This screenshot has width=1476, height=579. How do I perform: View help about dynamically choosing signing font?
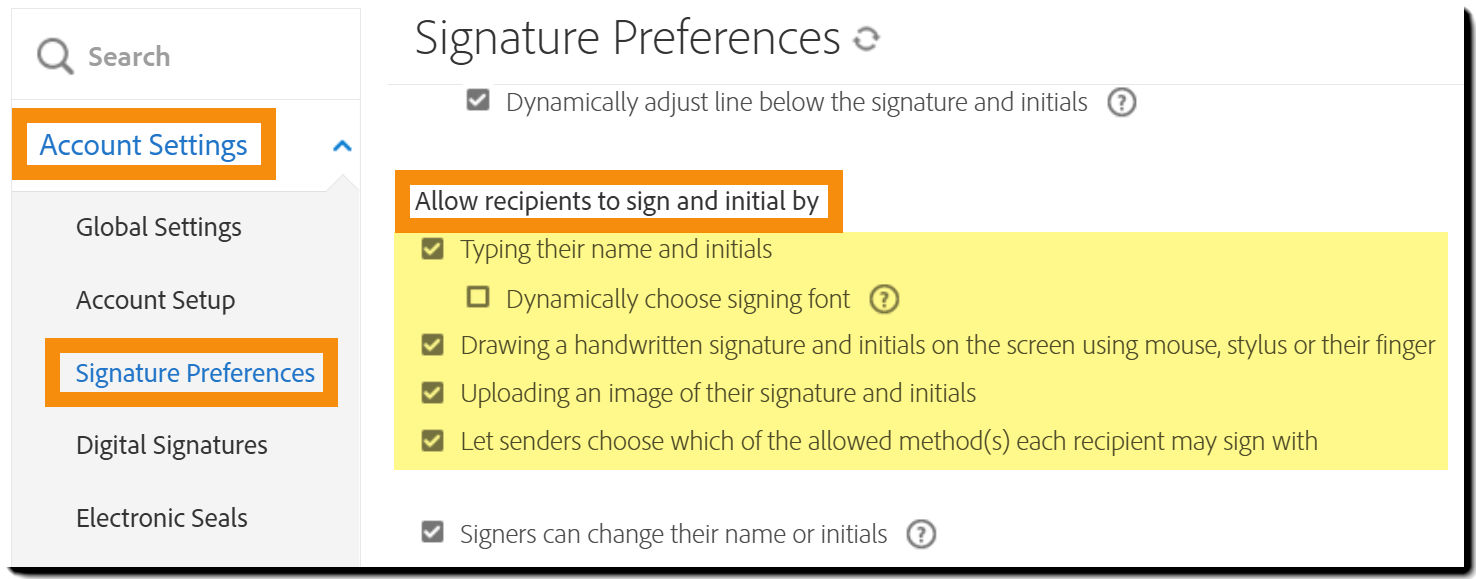click(x=886, y=299)
